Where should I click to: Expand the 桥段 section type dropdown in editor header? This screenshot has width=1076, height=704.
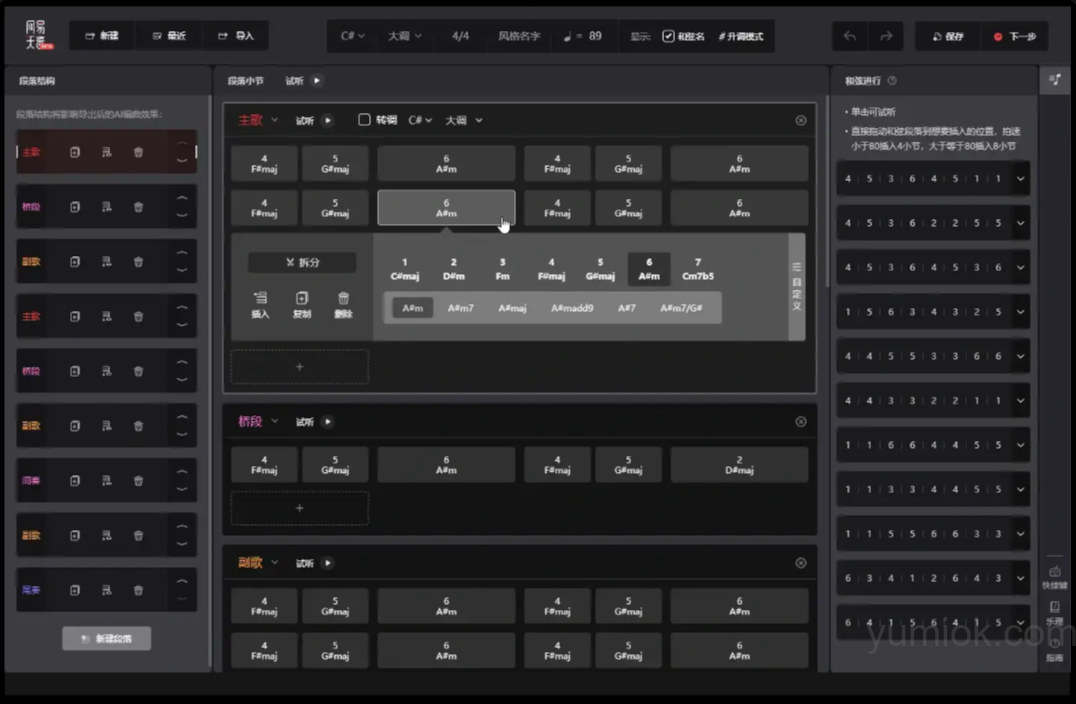click(x=274, y=421)
